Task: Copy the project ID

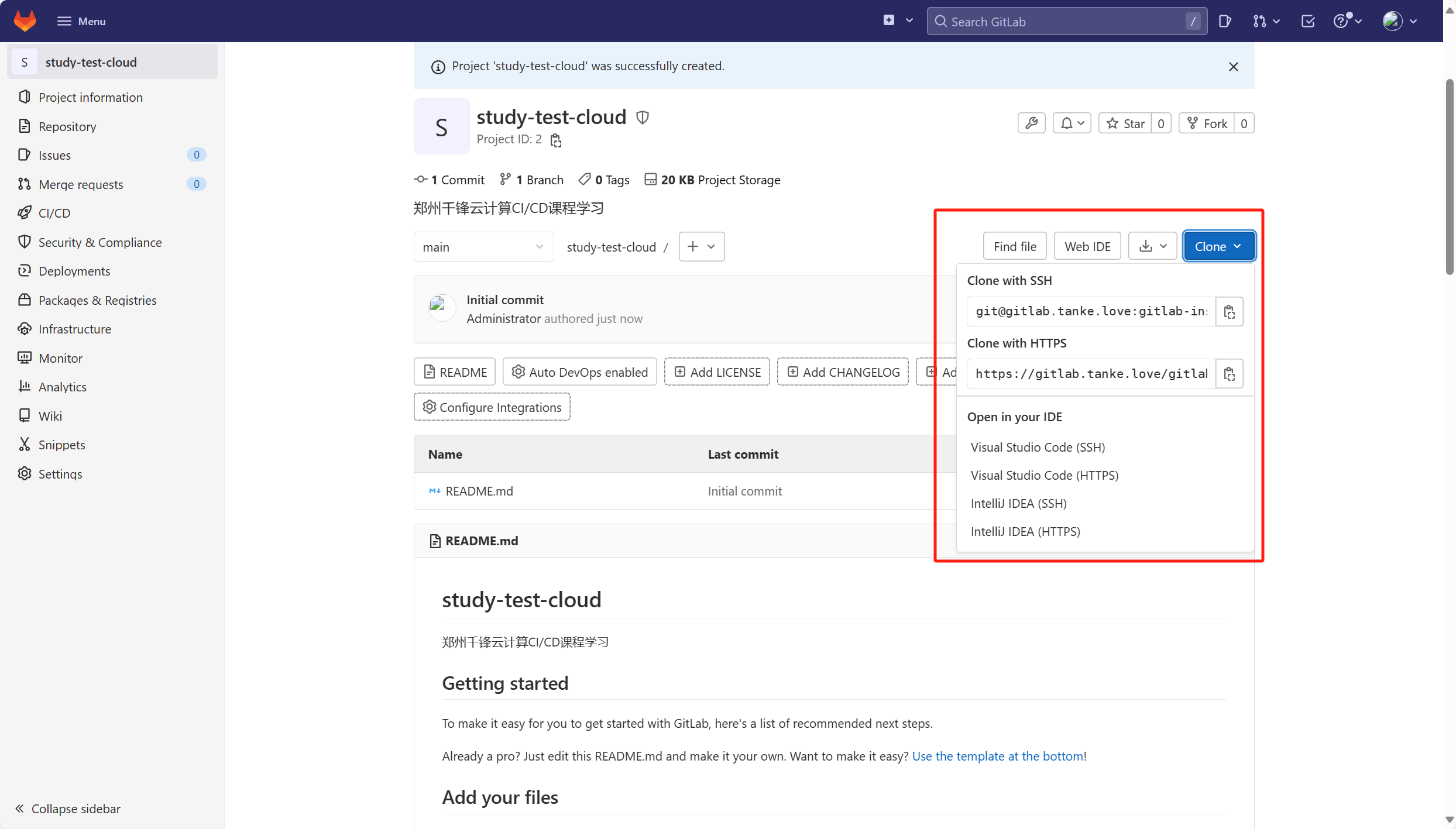Action: coord(555,140)
